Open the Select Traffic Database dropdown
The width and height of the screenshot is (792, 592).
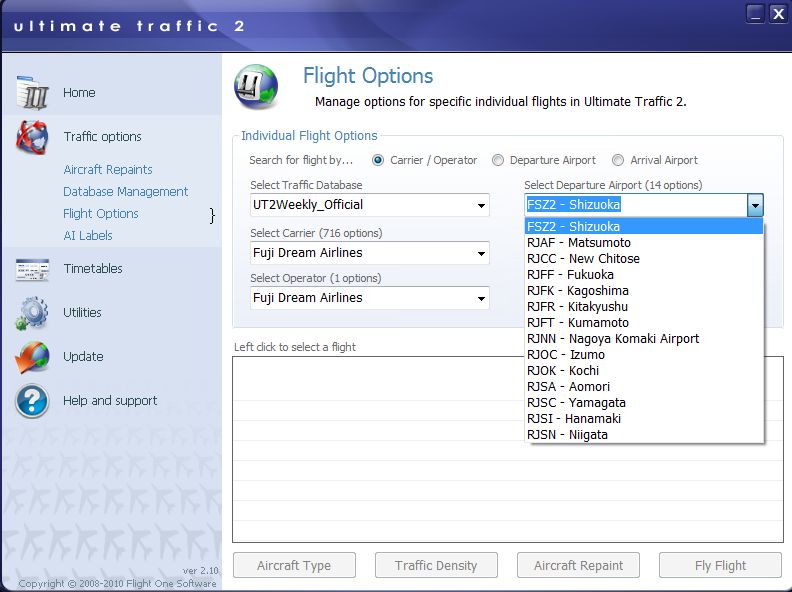coord(481,205)
